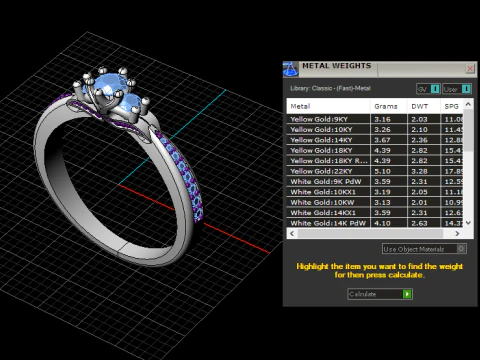Viewport: 480px width, 360px height.
Task: Select the "Yellow Gold:18KY" row
Action: tap(375, 150)
